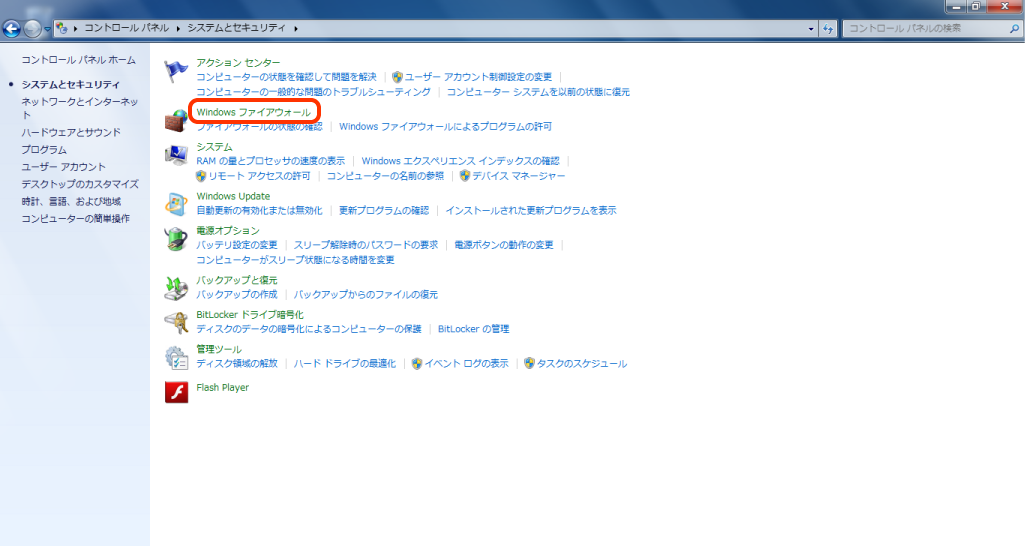Screen dimensions: 1025x546
Task: Click the BitLocker drive encryption icon
Action: tap(176, 322)
